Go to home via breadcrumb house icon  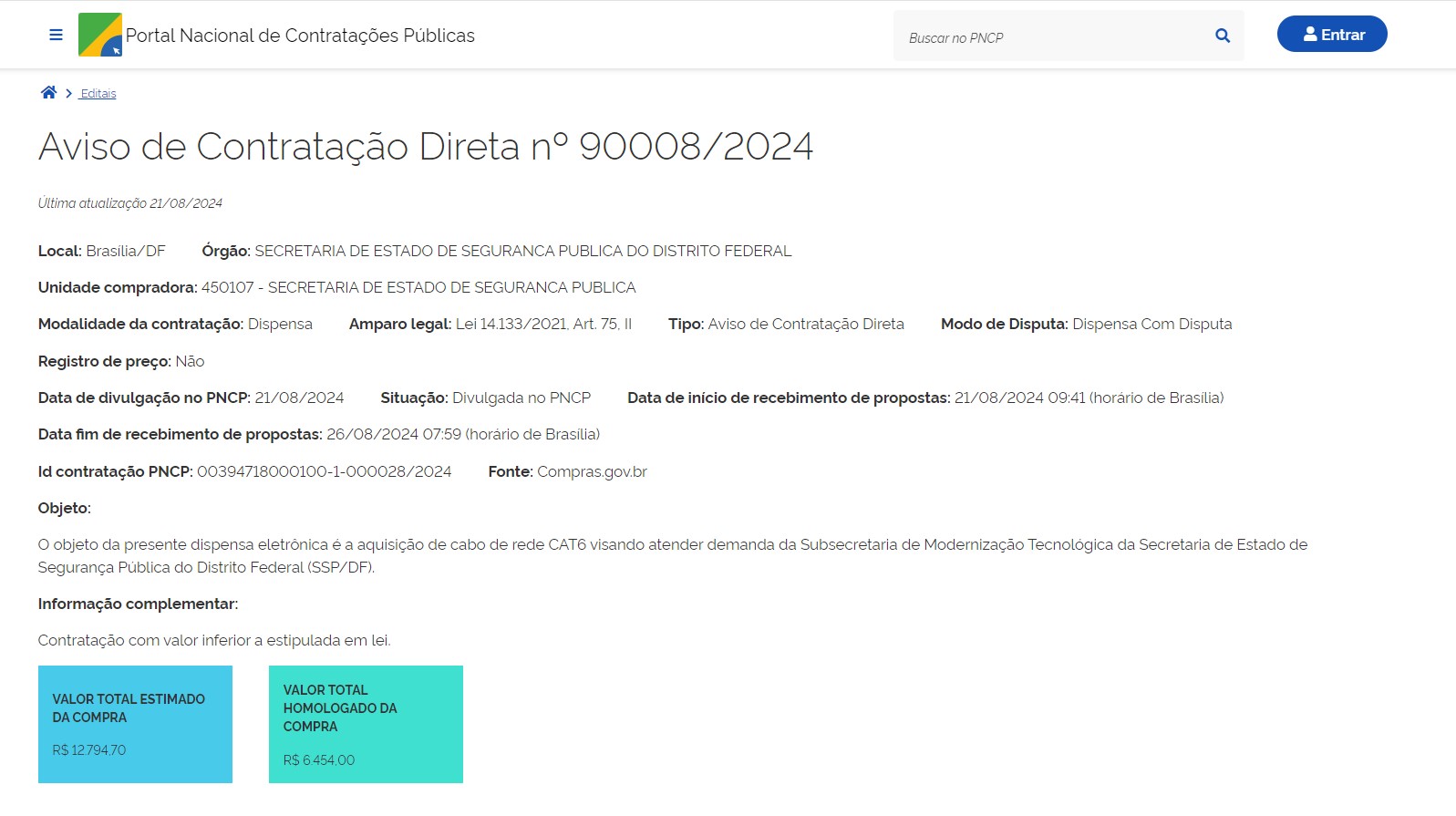[x=48, y=93]
